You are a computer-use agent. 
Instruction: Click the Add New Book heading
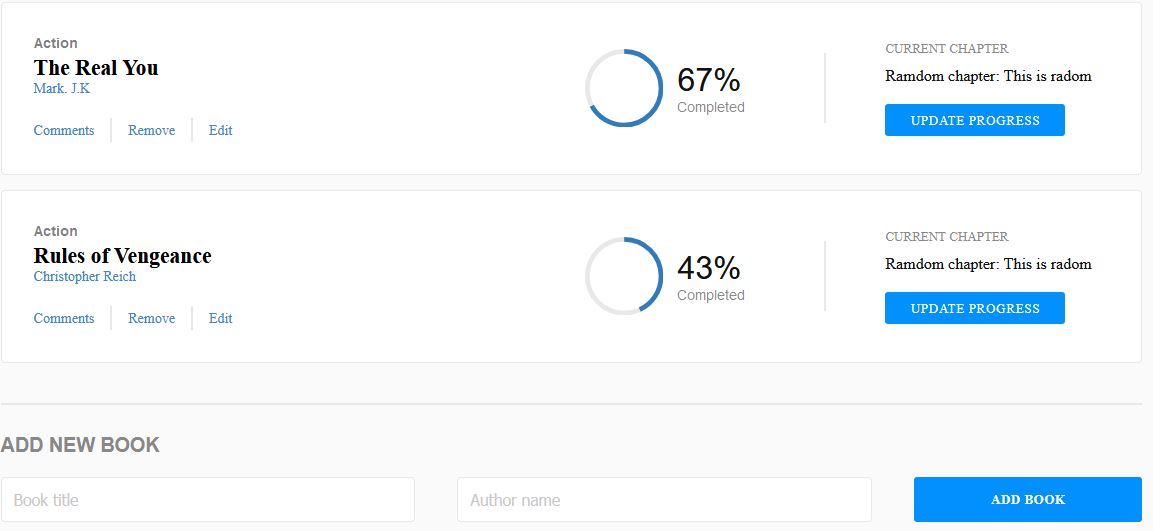click(80, 445)
